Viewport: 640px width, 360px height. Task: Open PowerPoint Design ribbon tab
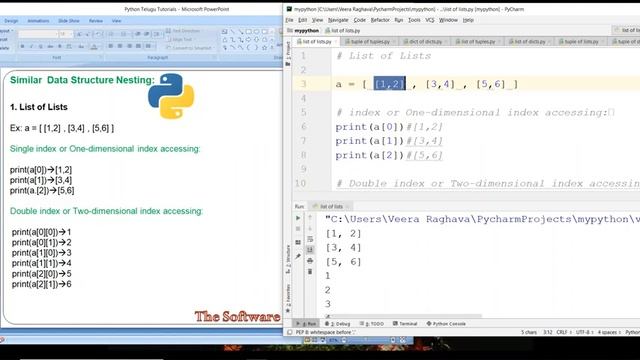tap(11, 21)
